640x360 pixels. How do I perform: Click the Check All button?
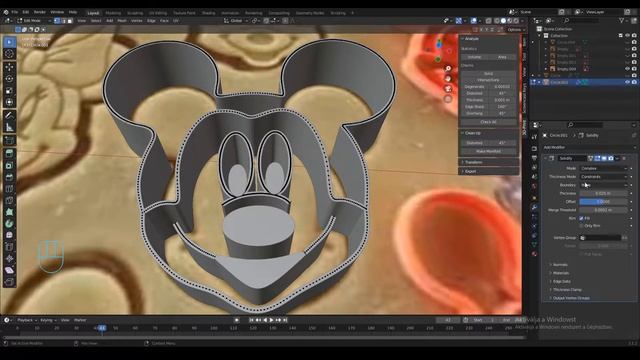coord(489,122)
